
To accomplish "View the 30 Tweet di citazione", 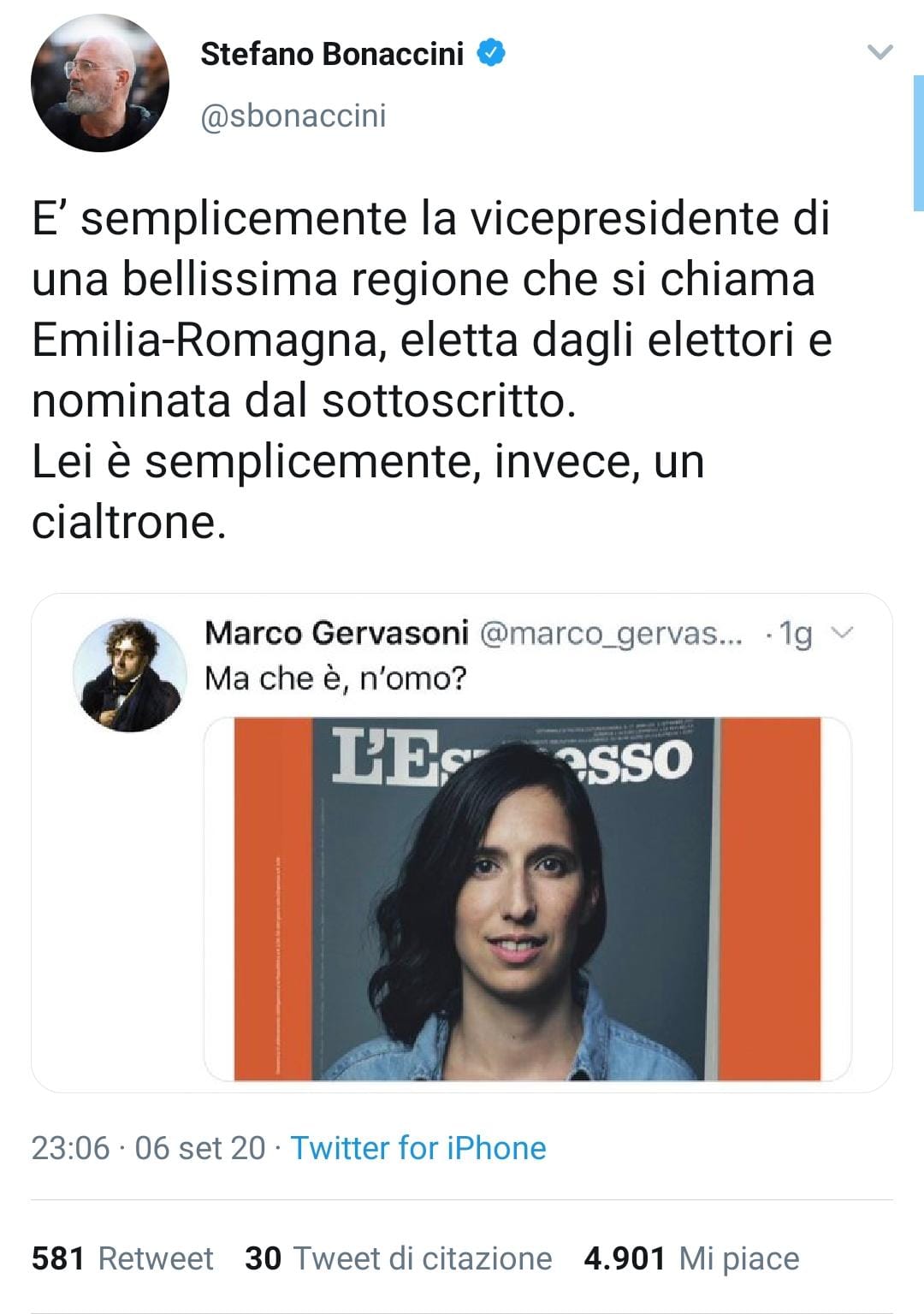I will (398, 1258).
